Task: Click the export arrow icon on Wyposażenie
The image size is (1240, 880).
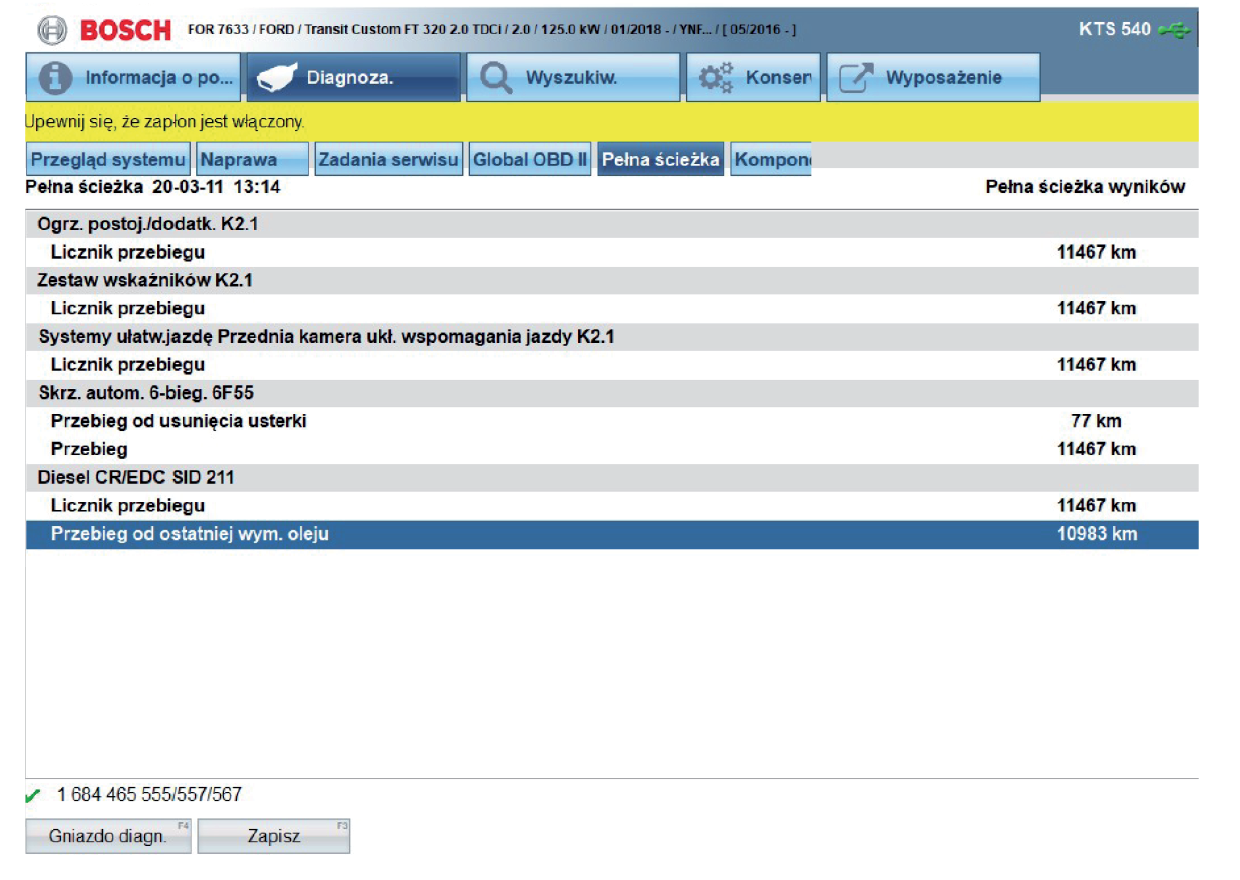Action: (856, 78)
